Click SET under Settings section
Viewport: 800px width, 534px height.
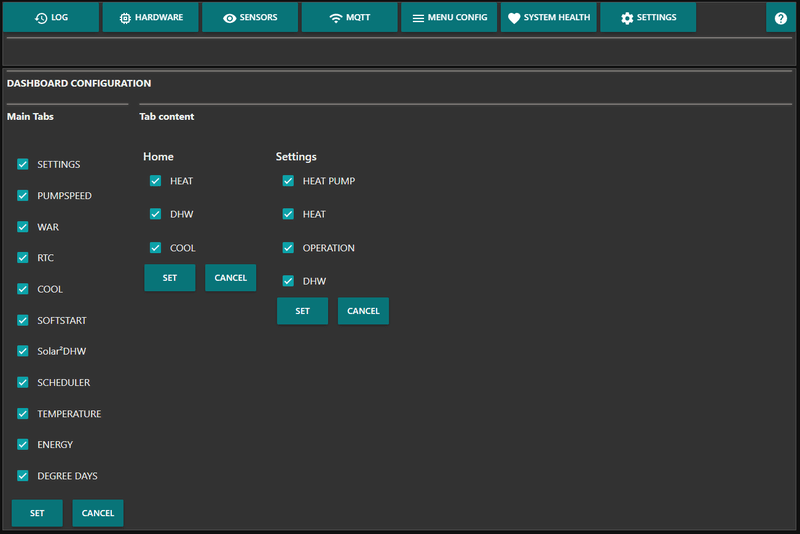303,311
